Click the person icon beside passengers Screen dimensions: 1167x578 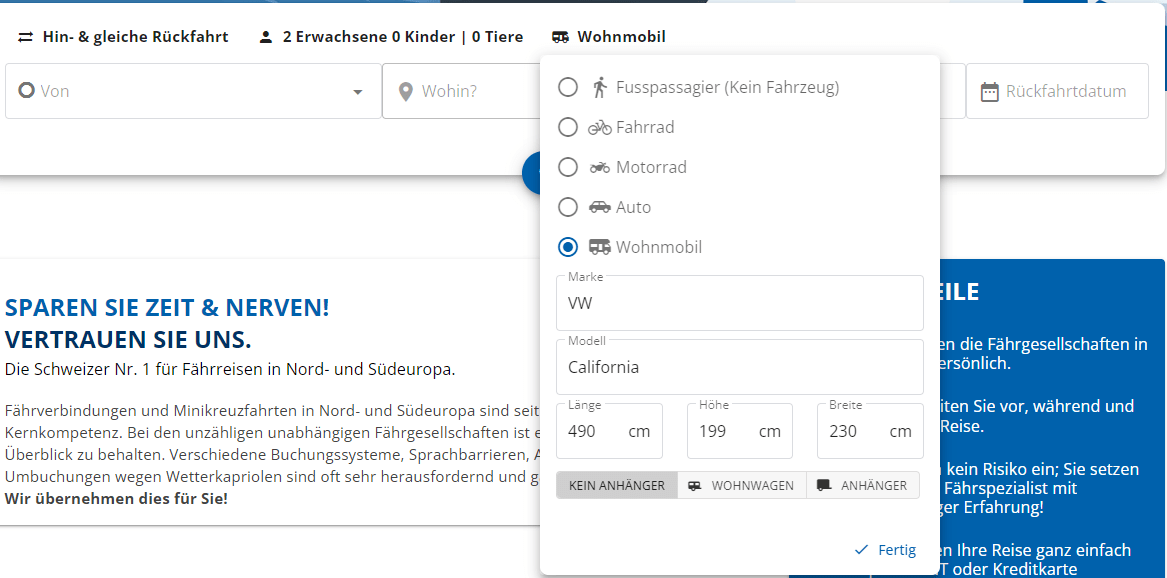pyautogui.click(x=266, y=37)
